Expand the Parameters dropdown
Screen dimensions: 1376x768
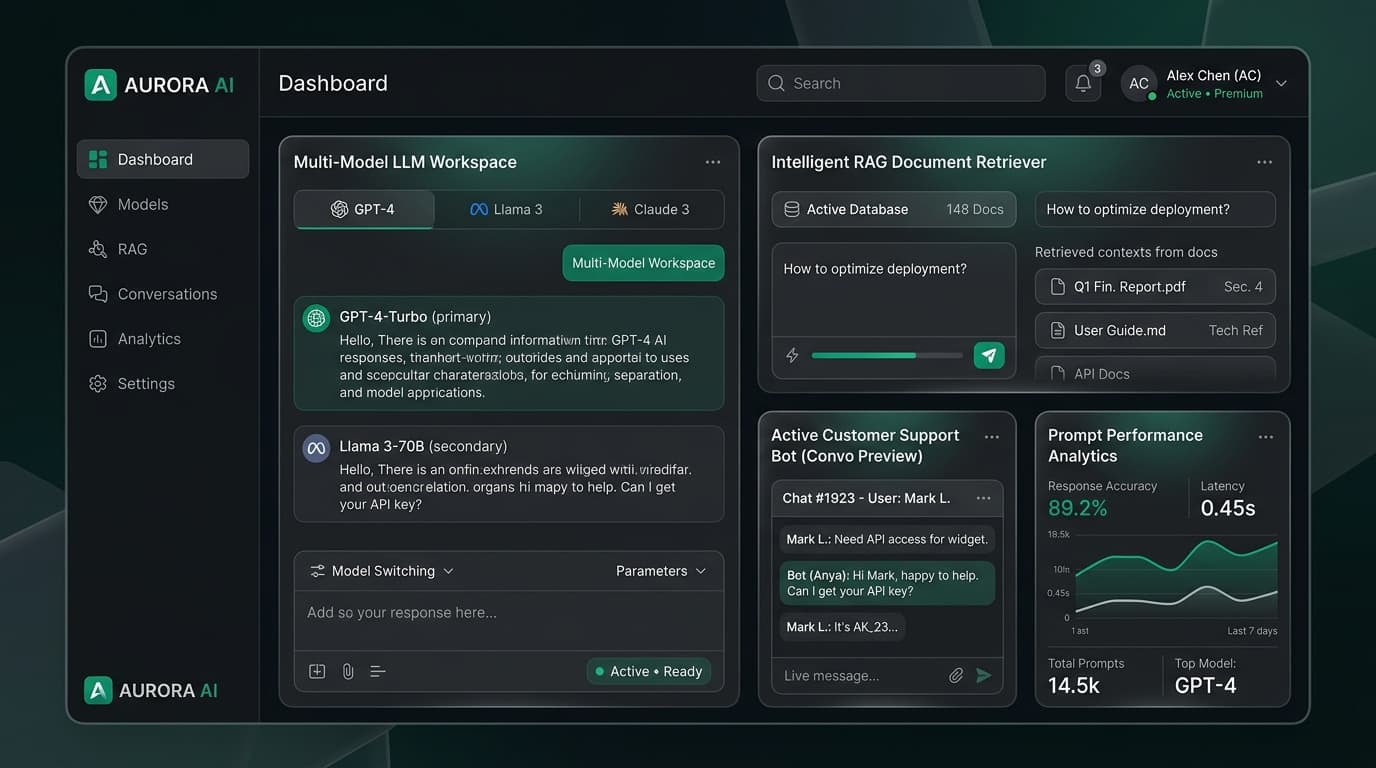coord(661,571)
